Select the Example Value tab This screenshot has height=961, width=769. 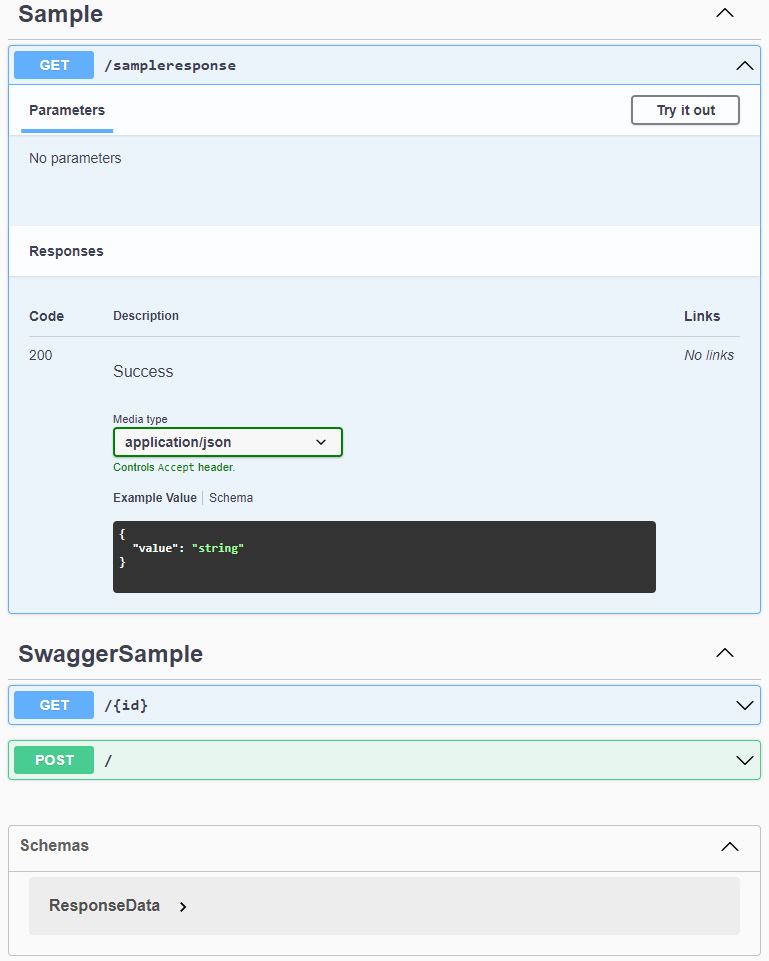(x=155, y=498)
